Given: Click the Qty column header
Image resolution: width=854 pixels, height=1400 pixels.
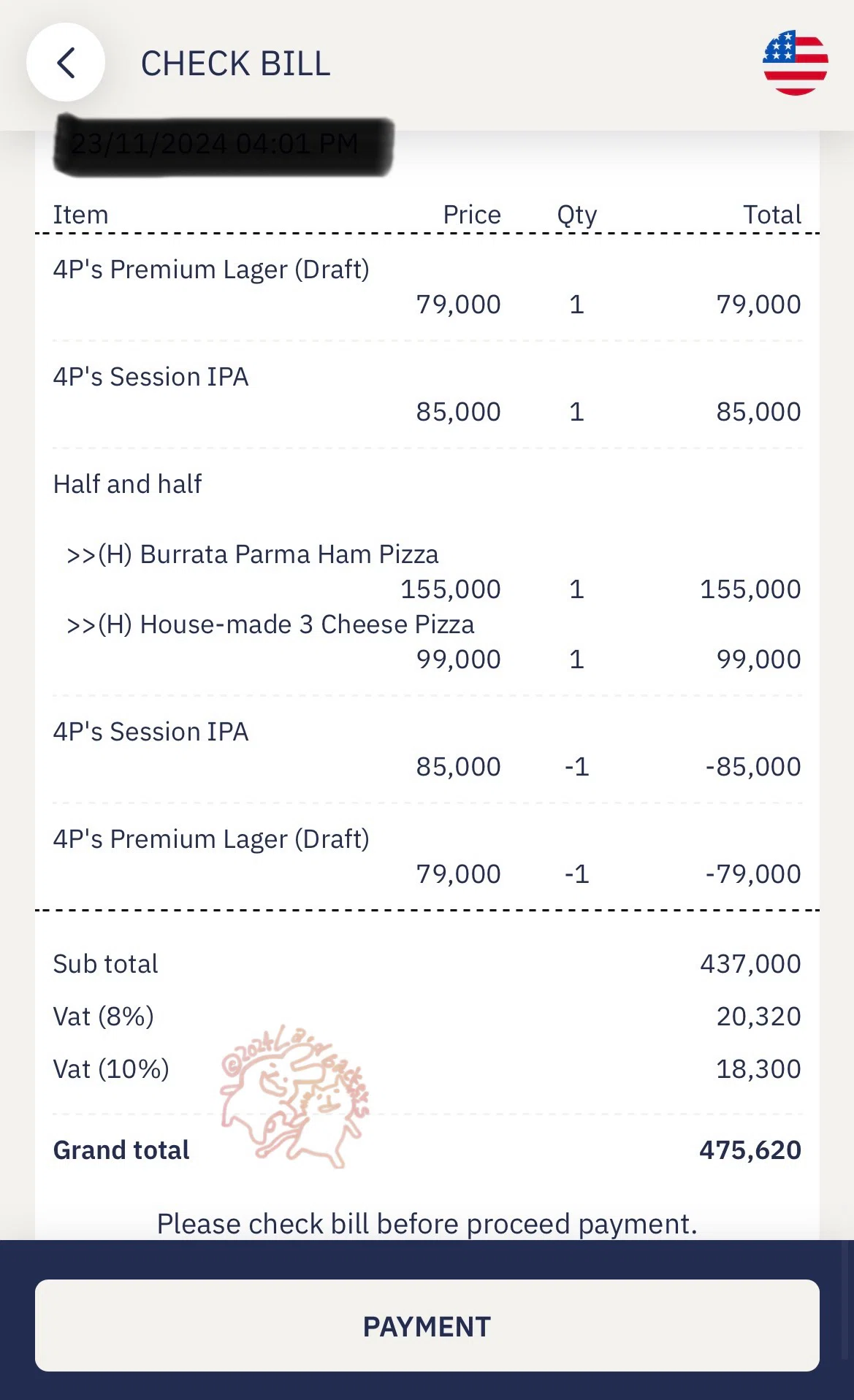Looking at the screenshot, I should pyautogui.click(x=577, y=215).
